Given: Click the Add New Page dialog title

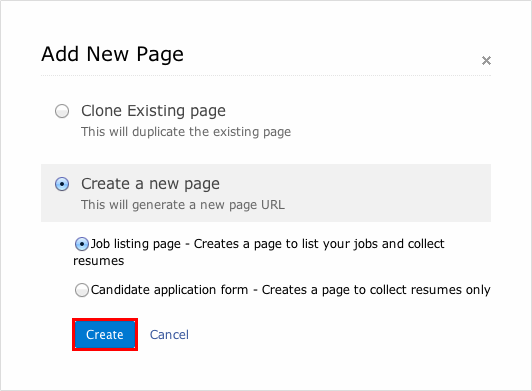Looking at the screenshot, I should (112, 54).
